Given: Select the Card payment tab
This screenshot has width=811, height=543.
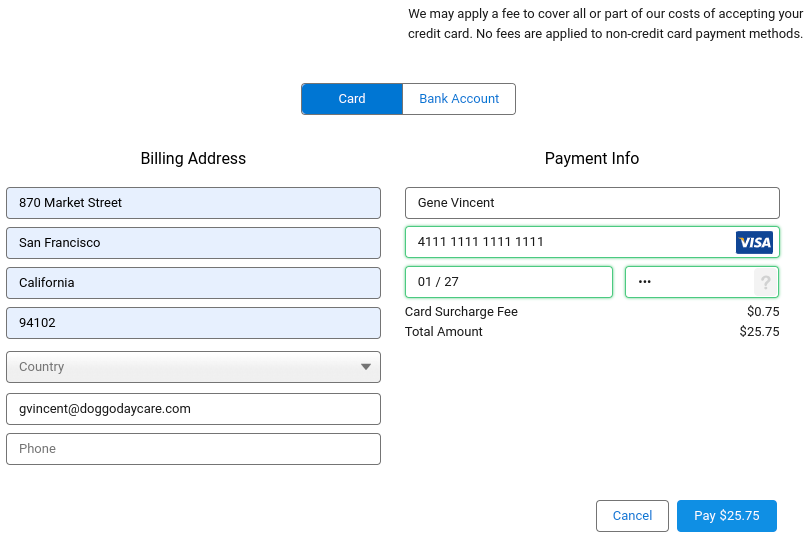Looking at the screenshot, I should point(352,99).
